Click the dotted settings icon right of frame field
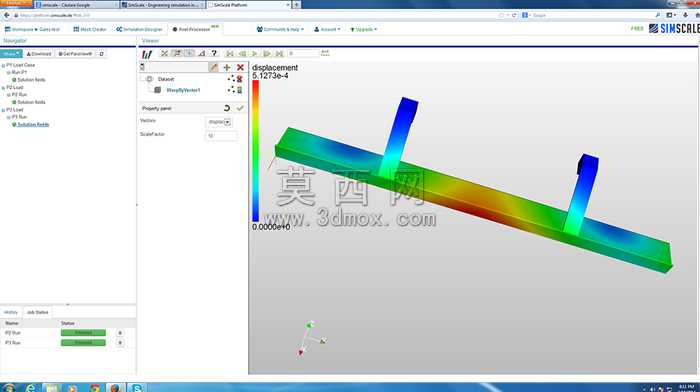 tap(325, 53)
